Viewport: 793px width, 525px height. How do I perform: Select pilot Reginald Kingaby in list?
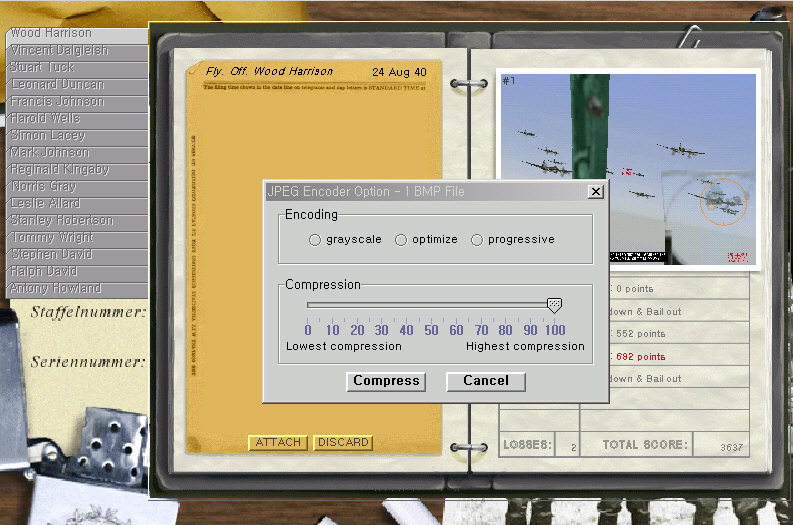(77, 169)
